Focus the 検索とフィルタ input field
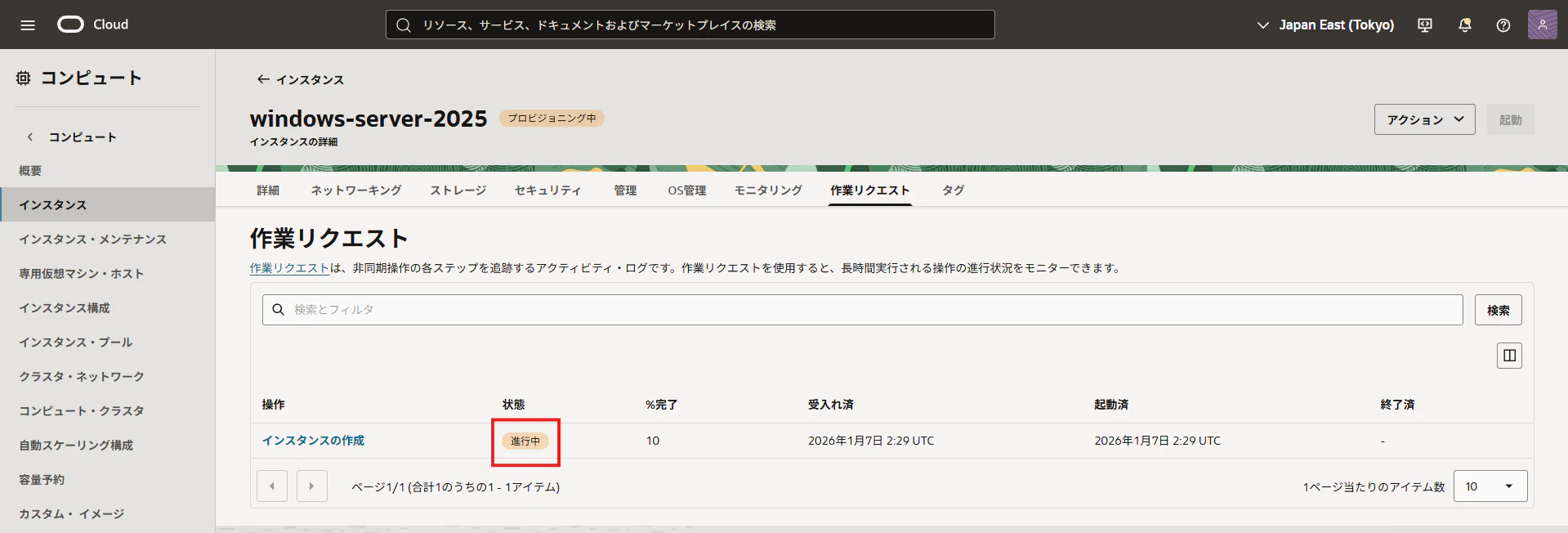 click(862, 310)
